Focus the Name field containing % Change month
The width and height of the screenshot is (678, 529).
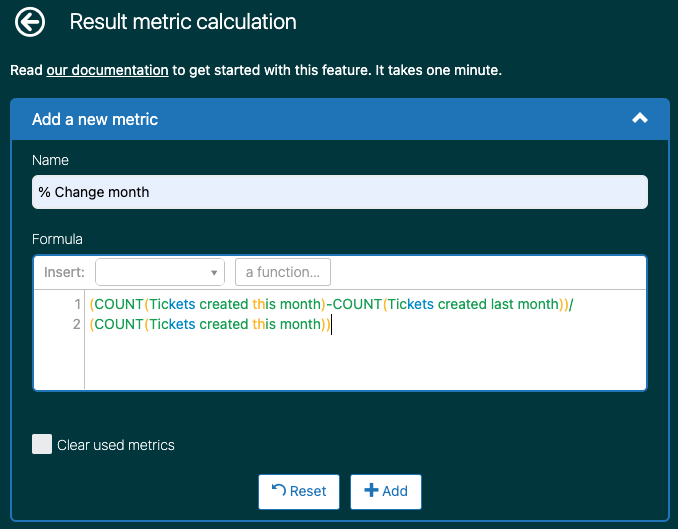coord(339,192)
